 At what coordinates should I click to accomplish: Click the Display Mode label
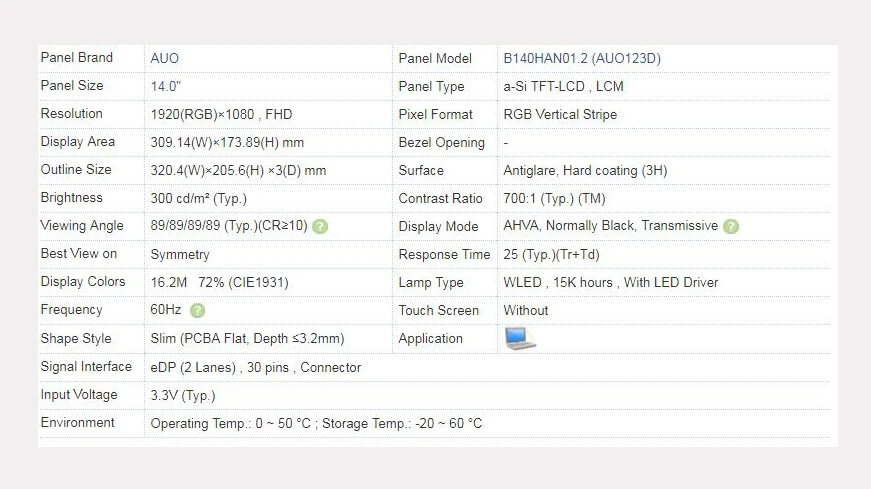coord(438,227)
